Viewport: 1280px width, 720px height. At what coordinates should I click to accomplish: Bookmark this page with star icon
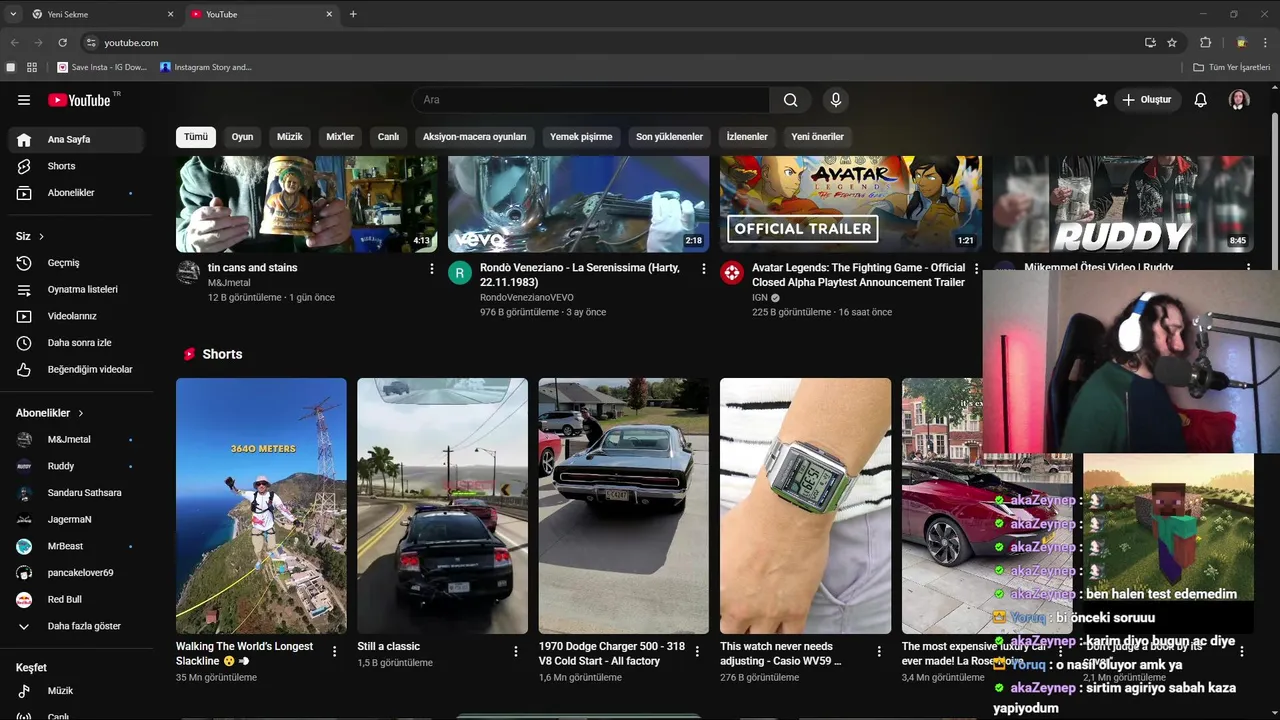click(1172, 43)
